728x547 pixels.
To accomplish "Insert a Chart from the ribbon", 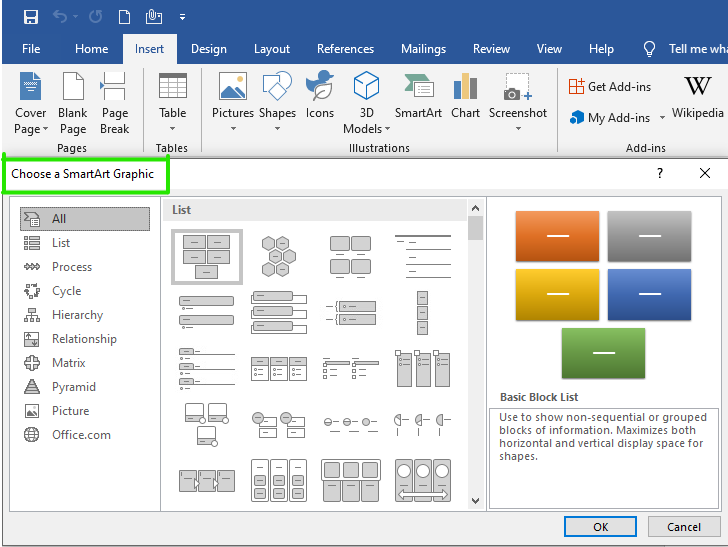I will pyautogui.click(x=465, y=95).
